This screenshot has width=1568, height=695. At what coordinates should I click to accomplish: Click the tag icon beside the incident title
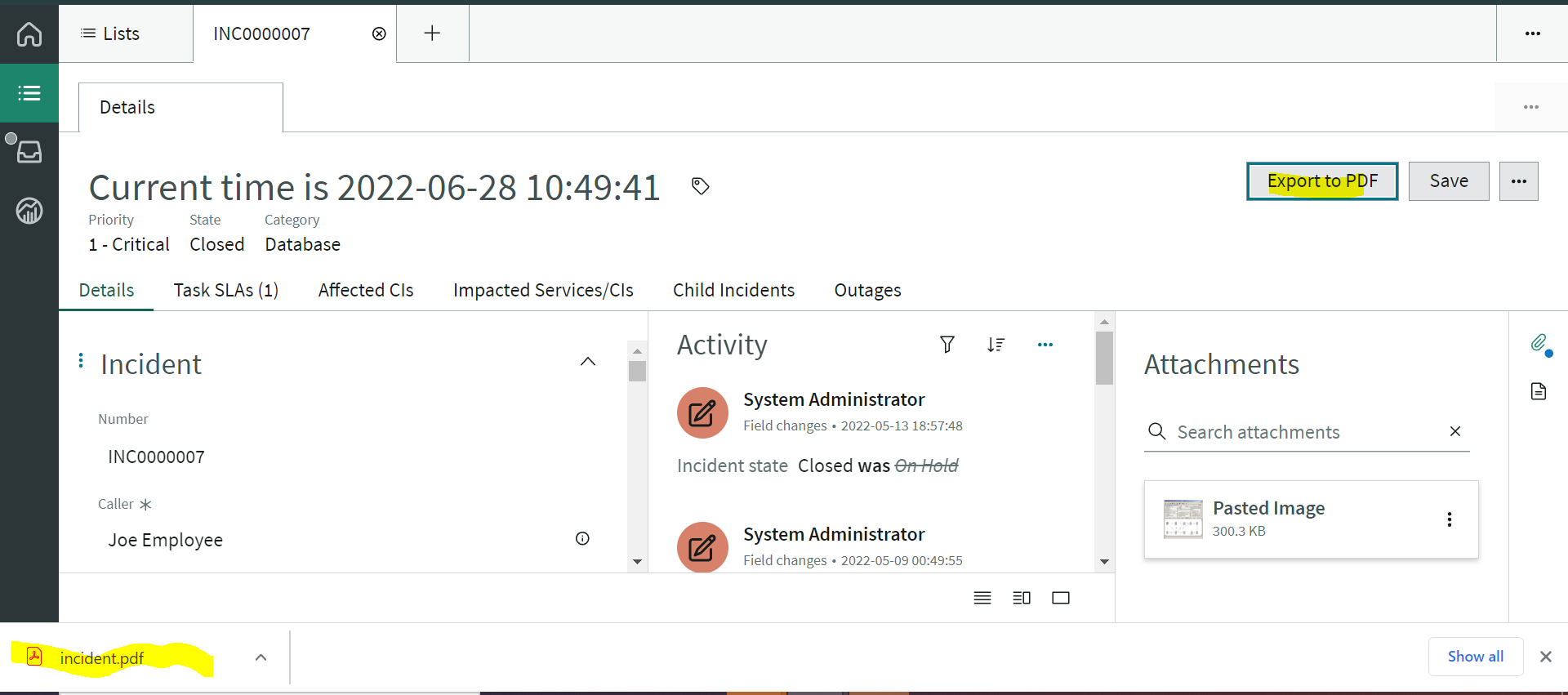(701, 186)
